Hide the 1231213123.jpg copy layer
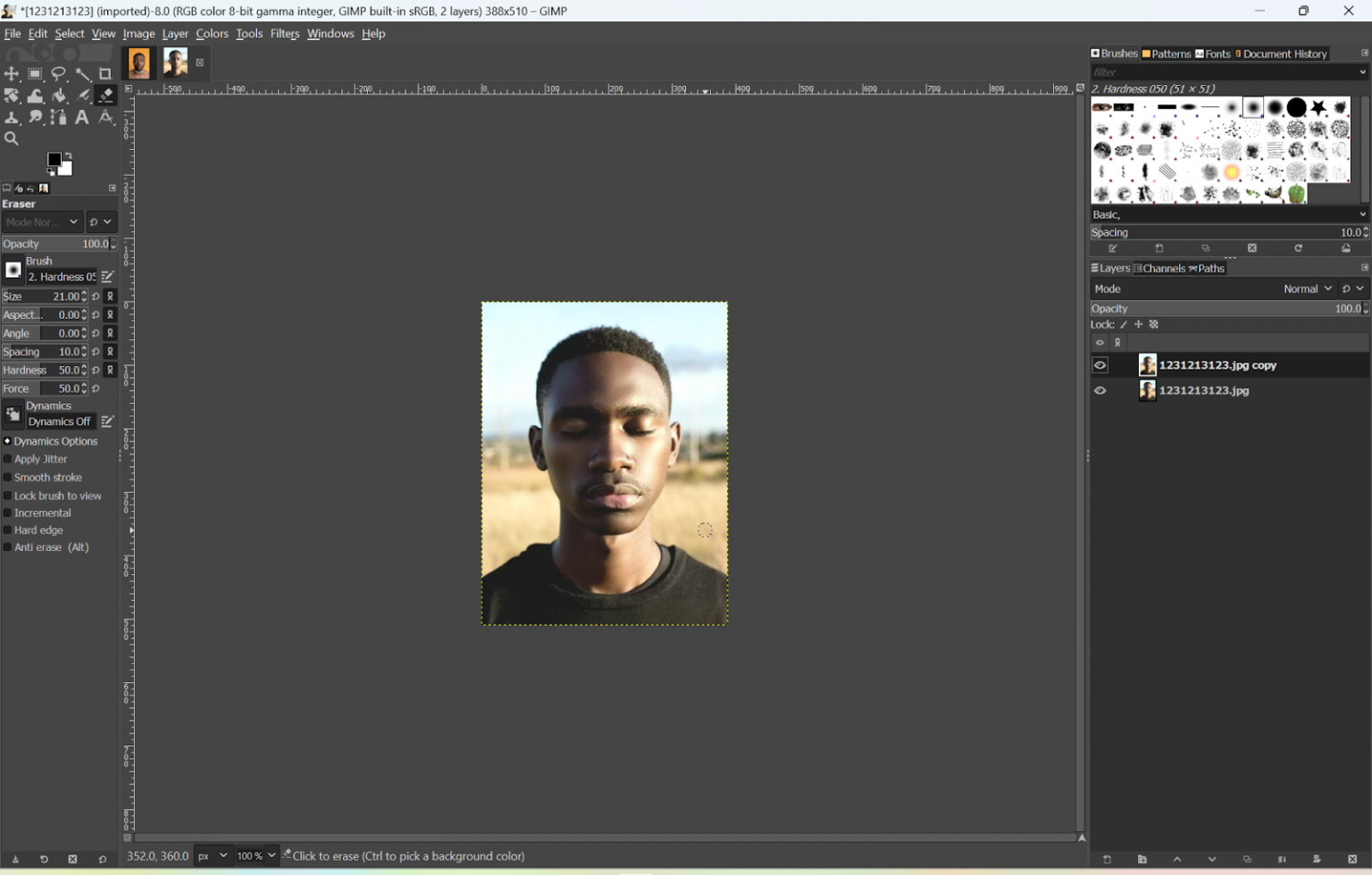1372x875 pixels. click(1100, 365)
